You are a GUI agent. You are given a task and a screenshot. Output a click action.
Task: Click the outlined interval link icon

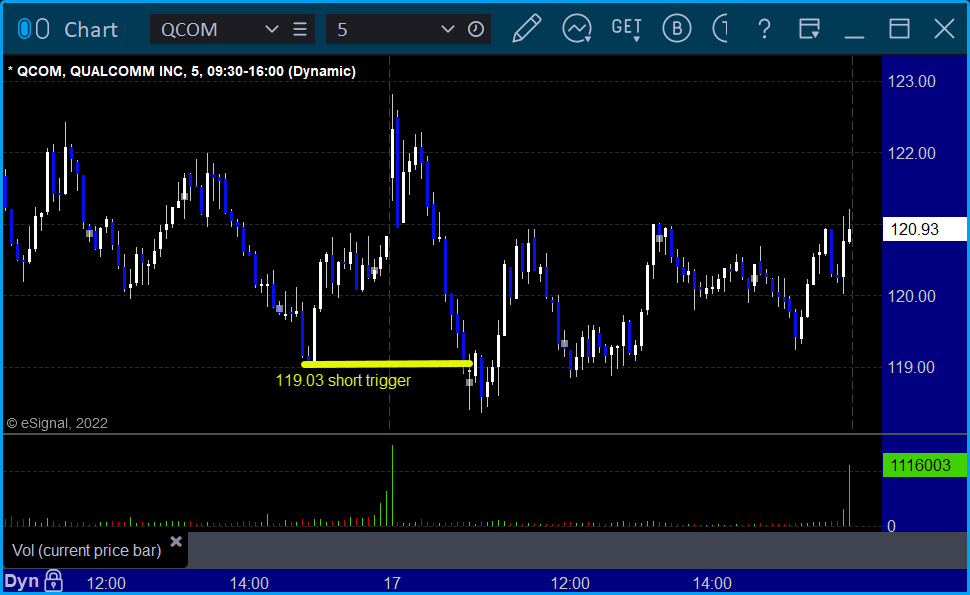pyautogui.click(x=42, y=29)
